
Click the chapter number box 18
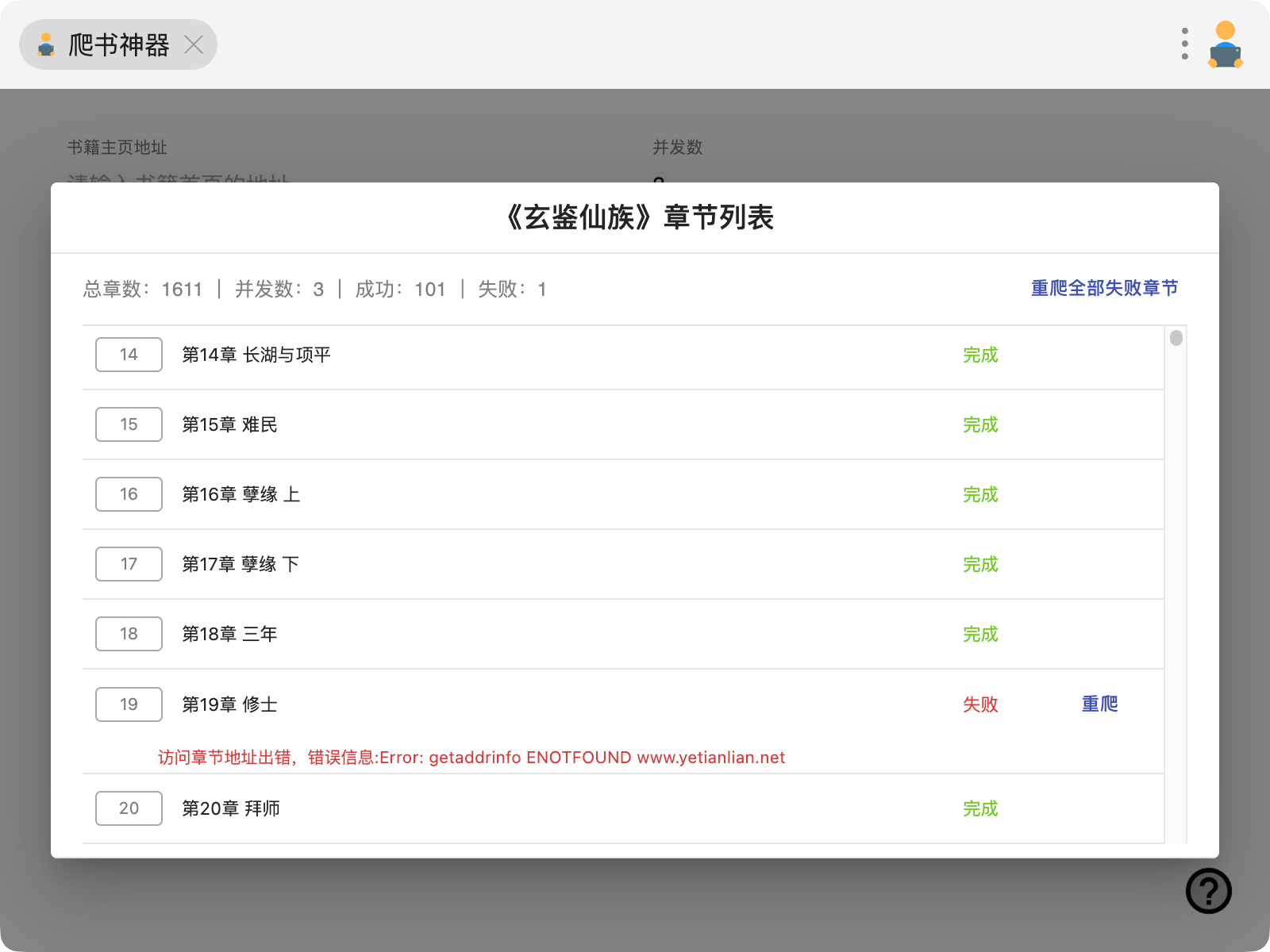[x=129, y=634]
